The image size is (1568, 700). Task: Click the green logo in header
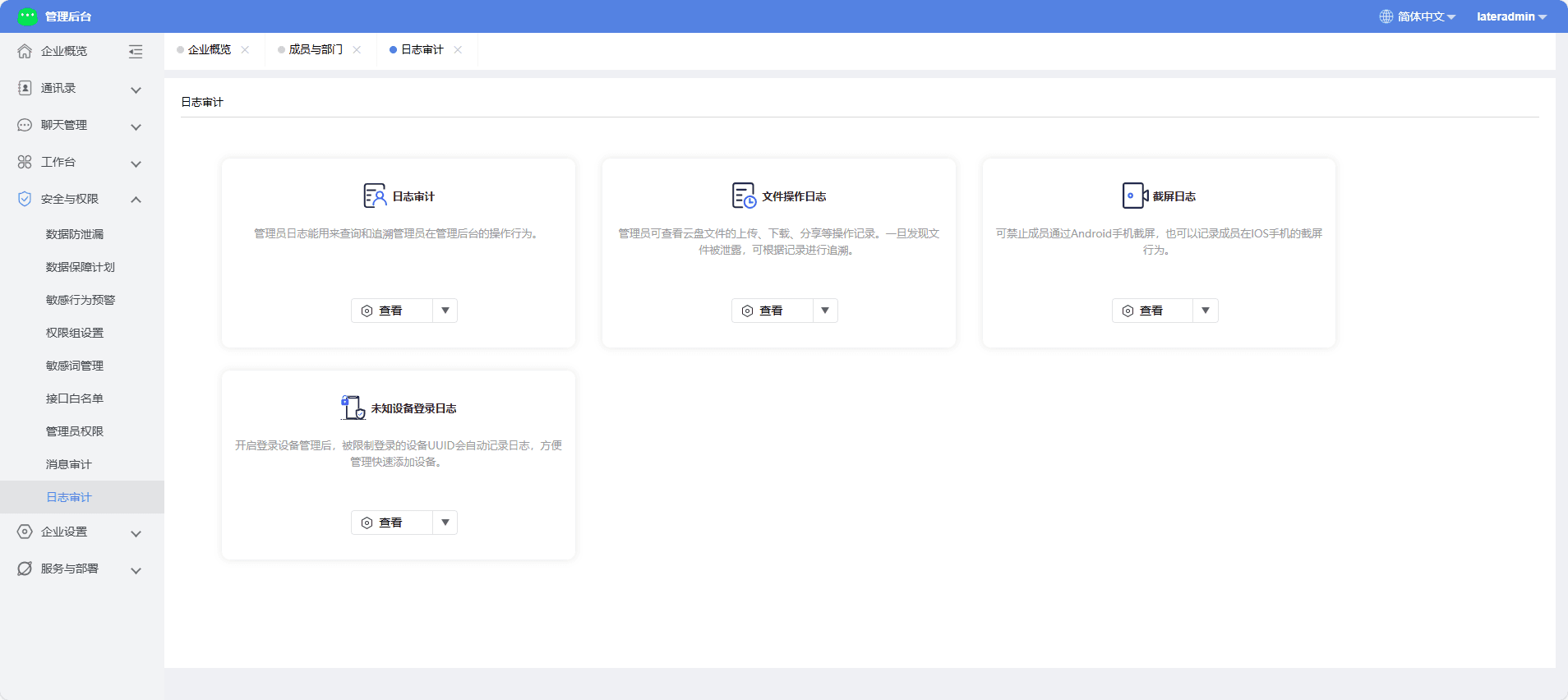pos(28,16)
